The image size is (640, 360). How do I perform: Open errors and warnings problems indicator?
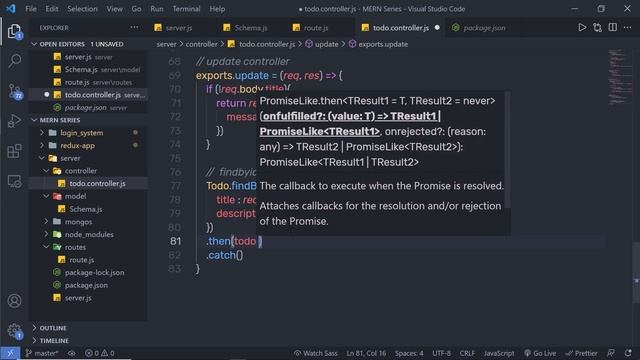(x=100, y=353)
